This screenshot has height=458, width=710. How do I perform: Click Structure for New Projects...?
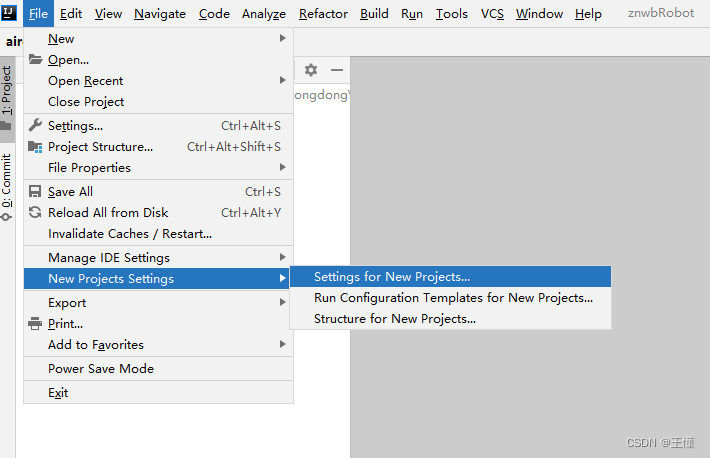[x=451, y=318]
